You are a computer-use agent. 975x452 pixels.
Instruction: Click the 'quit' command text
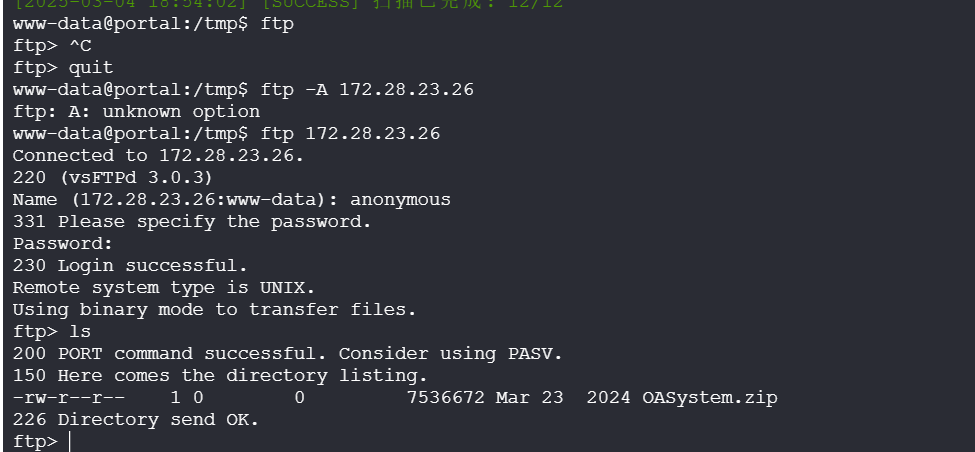point(91,68)
